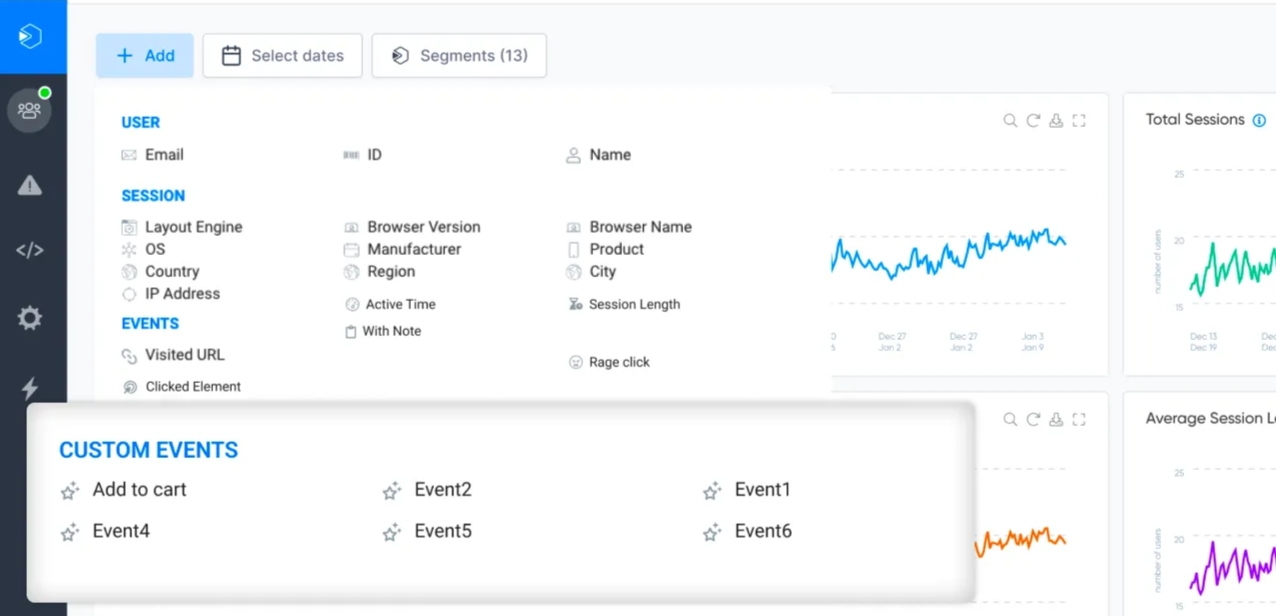Choose the Layout Engine filter
Viewport: 1276px width, 616px height.
(x=182, y=227)
